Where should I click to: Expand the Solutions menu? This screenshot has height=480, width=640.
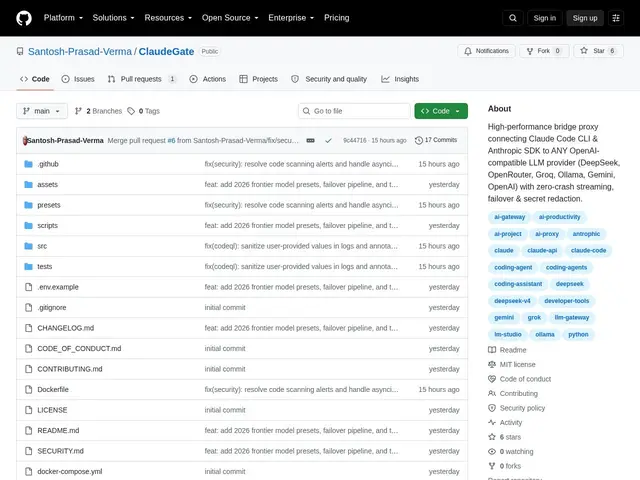pos(113,18)
